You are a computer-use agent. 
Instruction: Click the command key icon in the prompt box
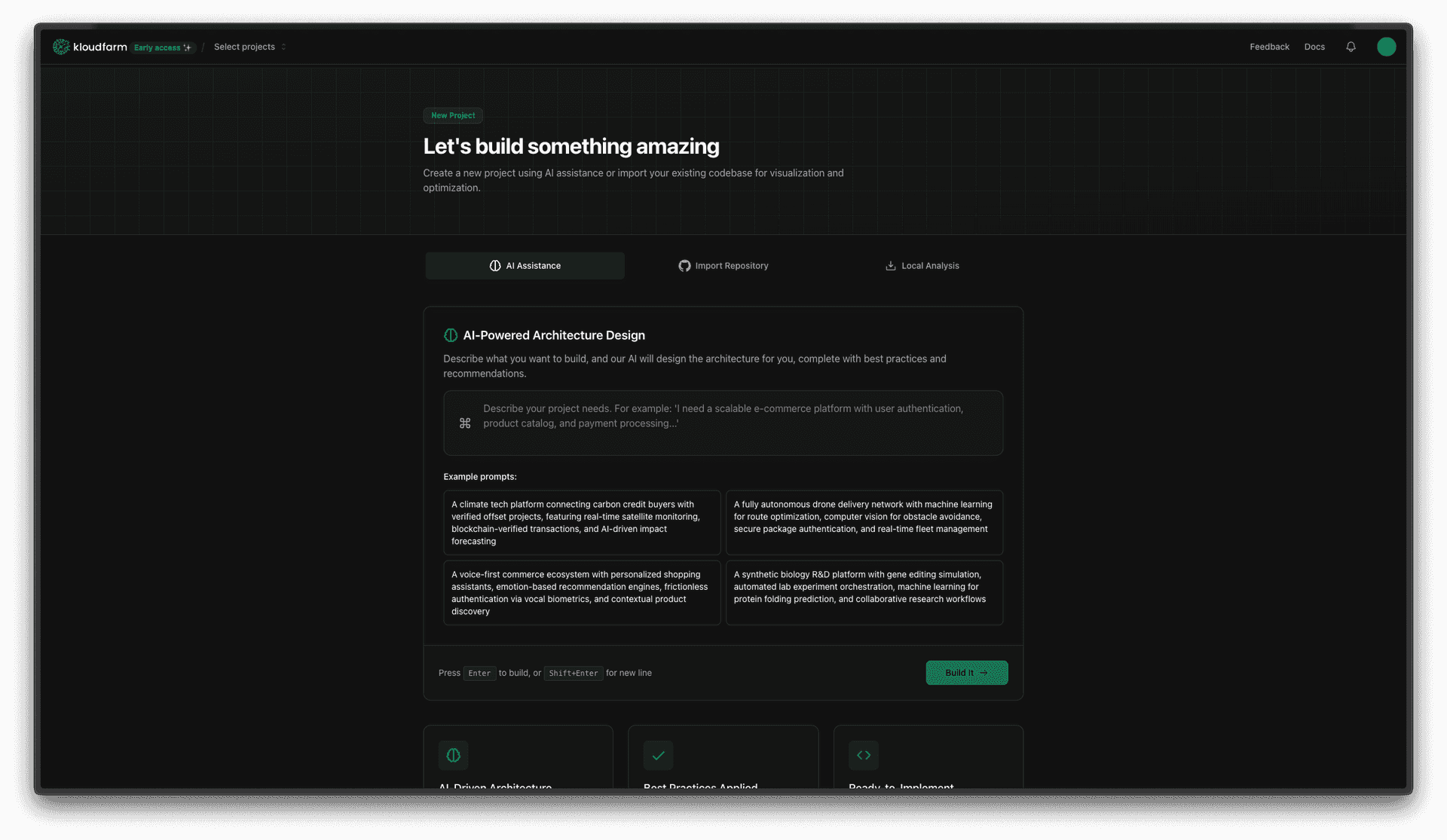[465, 423]
